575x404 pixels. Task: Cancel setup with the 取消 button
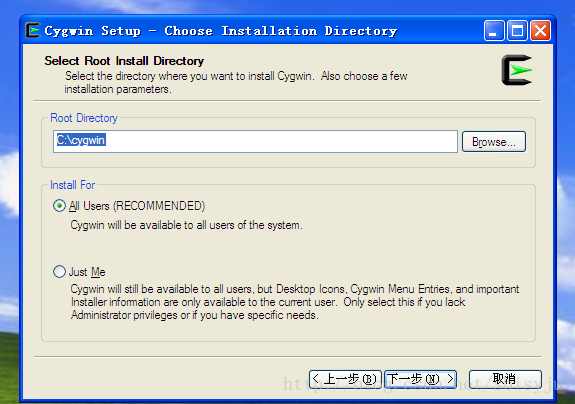505,379
